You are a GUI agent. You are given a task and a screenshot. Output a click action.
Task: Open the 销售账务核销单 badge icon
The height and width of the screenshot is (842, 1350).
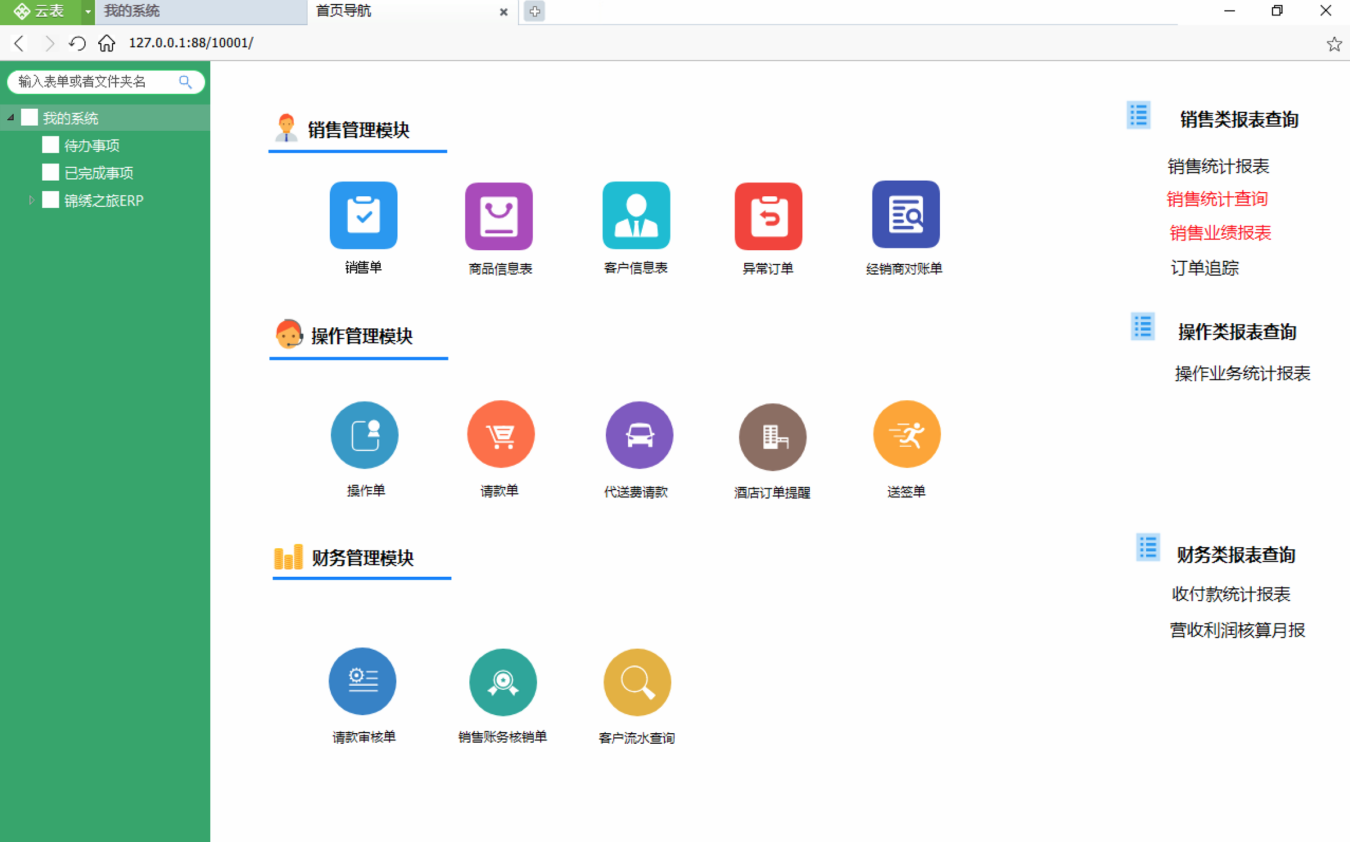(x=503, y=682)
